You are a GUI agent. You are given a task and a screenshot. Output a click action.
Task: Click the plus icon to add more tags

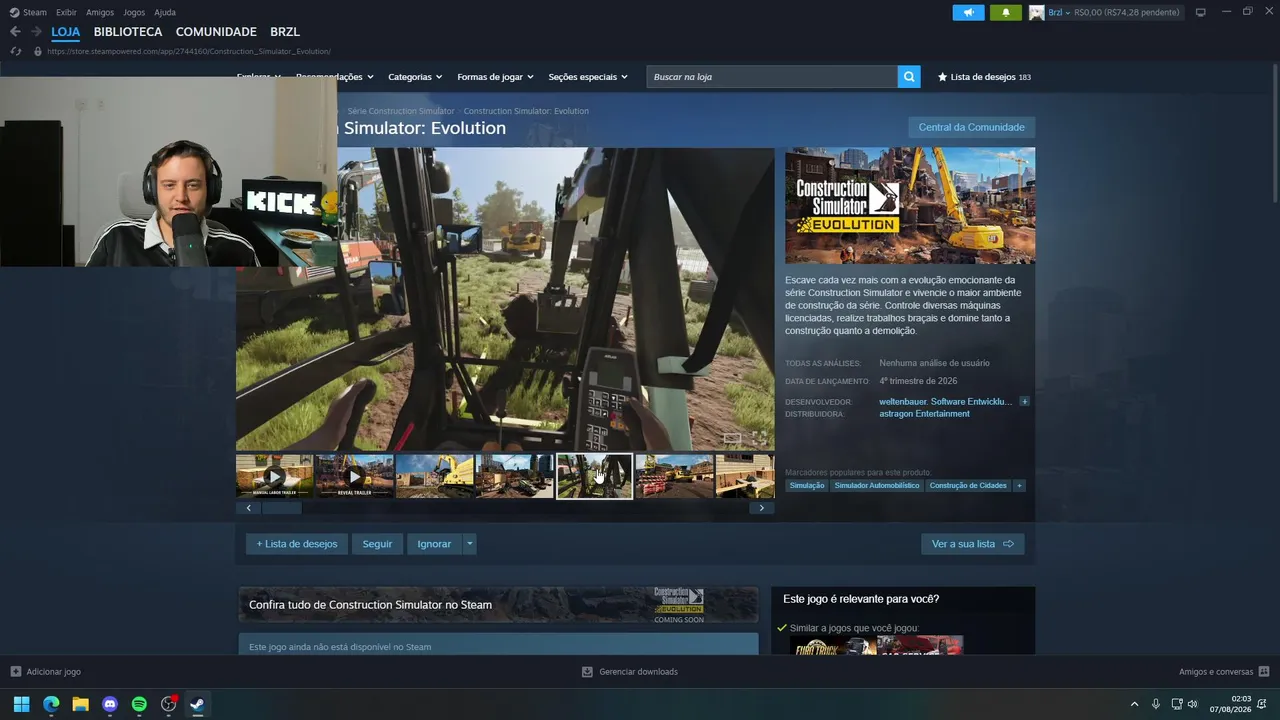[1019, 486]
